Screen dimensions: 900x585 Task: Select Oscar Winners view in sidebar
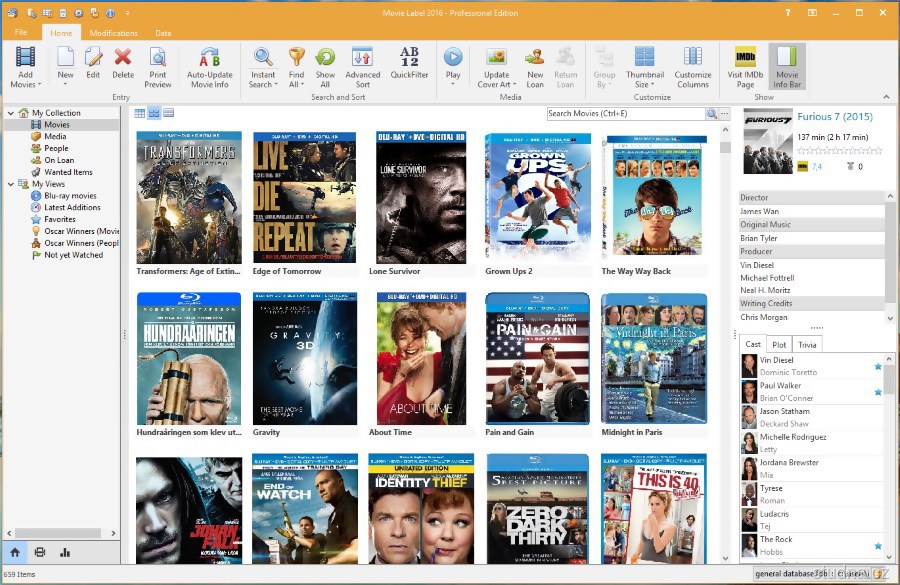coord(80,231)
